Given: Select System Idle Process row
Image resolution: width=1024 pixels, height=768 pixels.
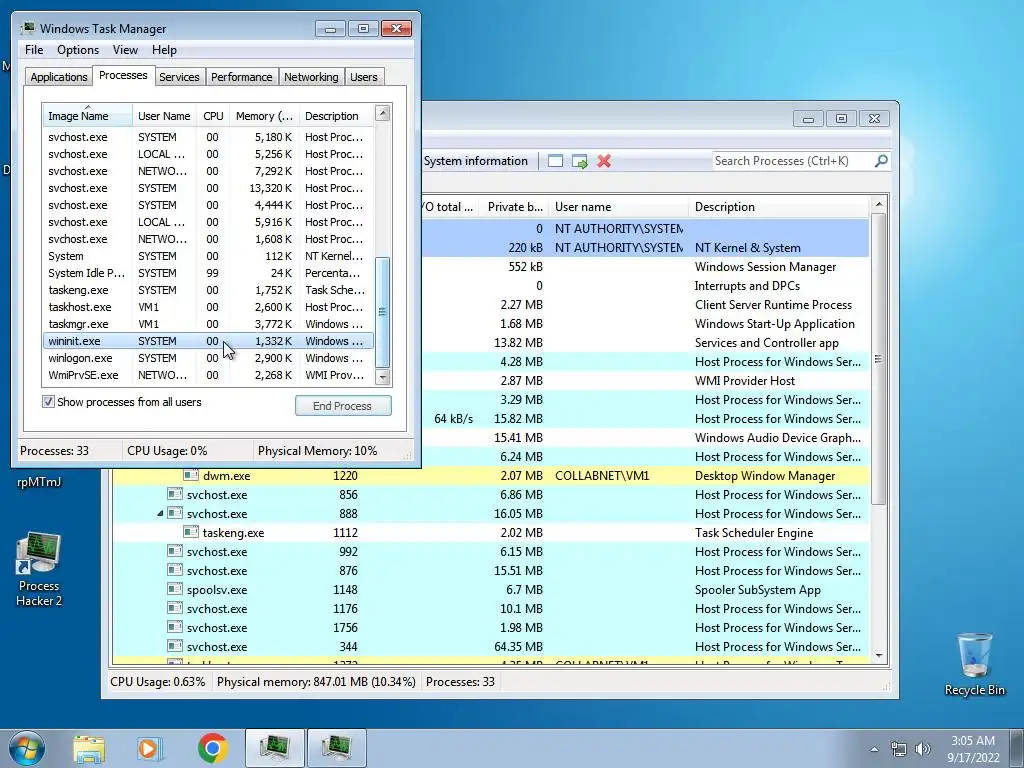Looking at the screenshot, I should coord(208,273).
